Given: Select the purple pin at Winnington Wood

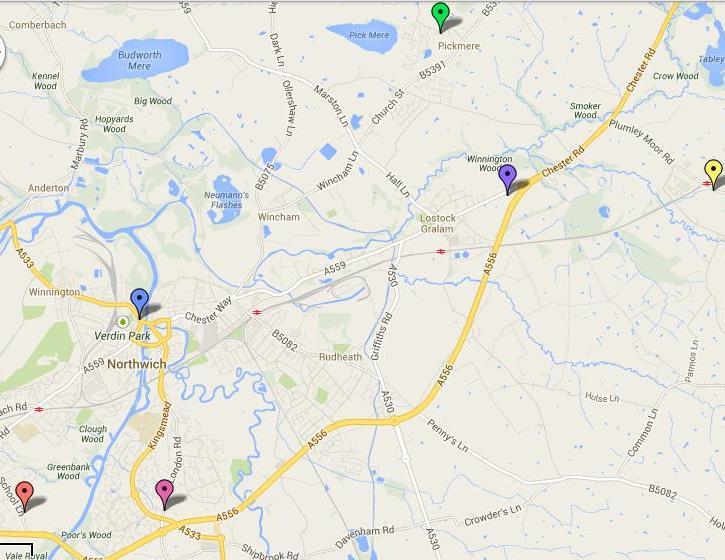Looking at the screenshot, I should pyautogui.click(x=508, y=178).
